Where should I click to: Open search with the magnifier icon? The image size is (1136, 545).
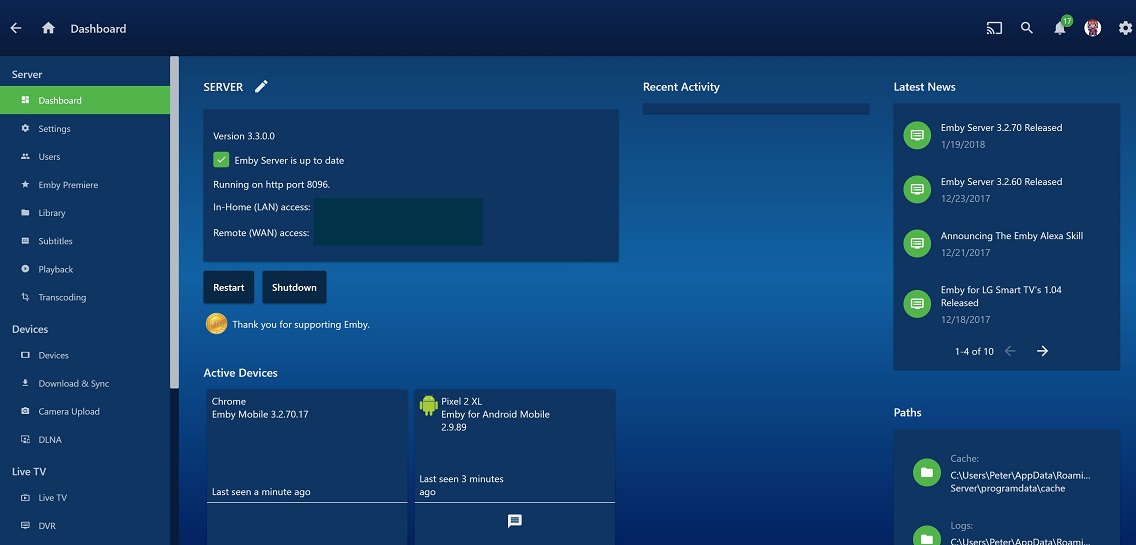[1027, 29]
